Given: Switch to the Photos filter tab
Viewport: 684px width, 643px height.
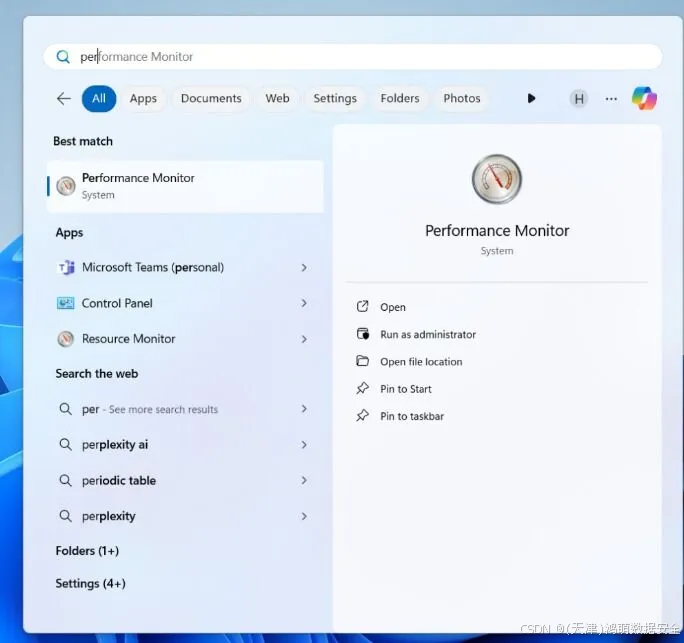Looking at the screenshot, I should (462, 99).
